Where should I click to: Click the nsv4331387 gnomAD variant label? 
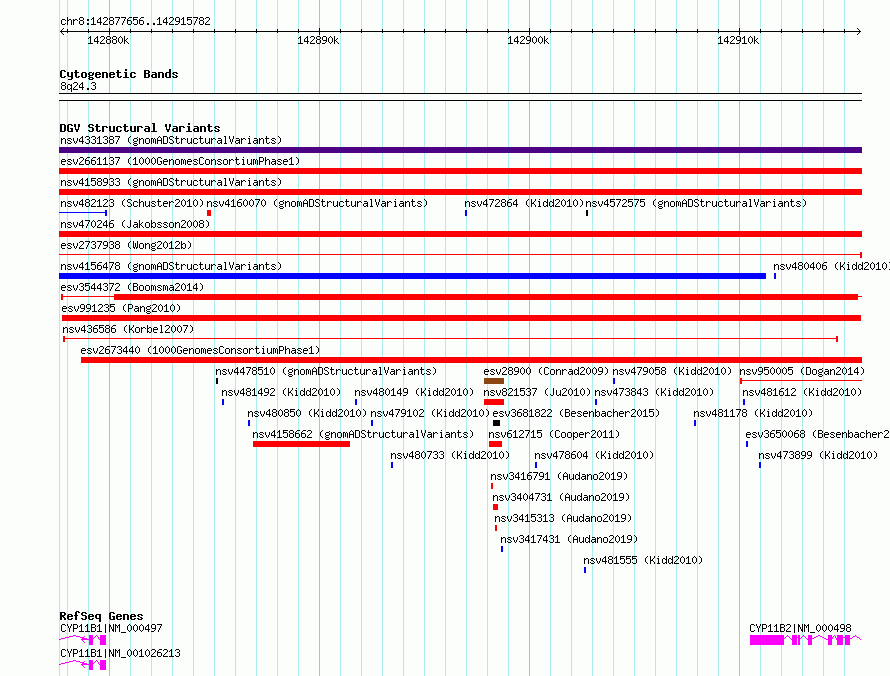click(x=171, y=140)
